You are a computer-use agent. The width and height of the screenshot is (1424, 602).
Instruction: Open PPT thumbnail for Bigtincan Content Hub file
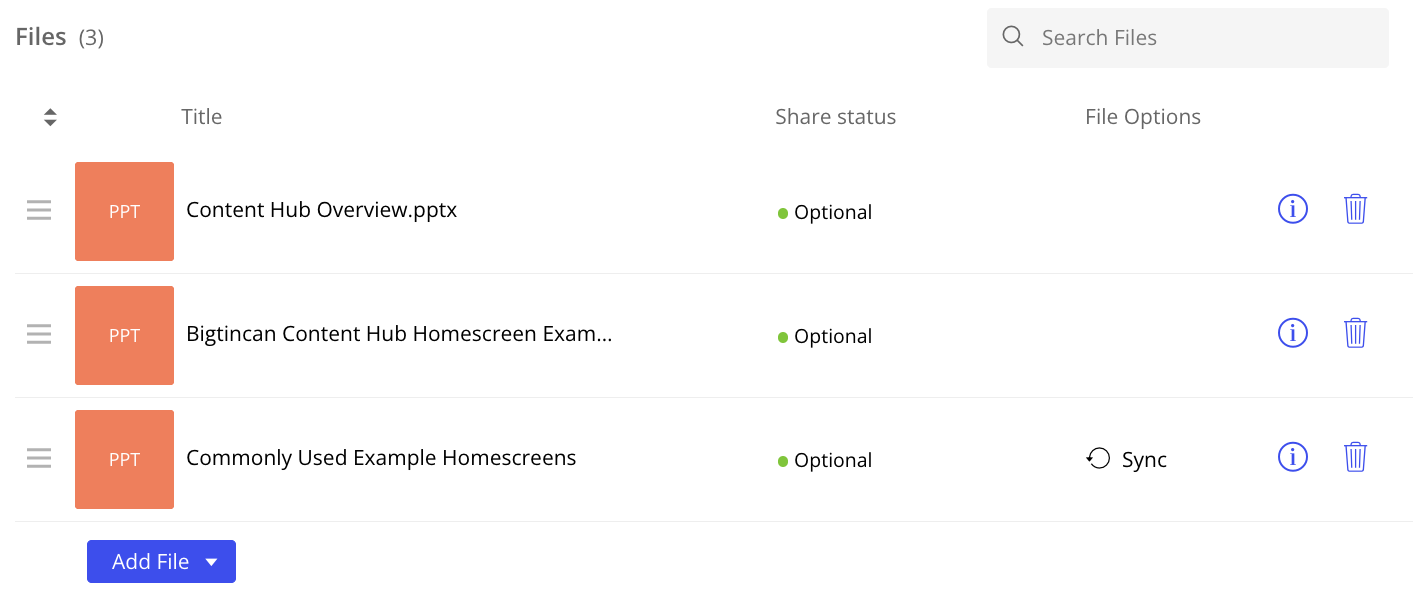(x=124, y=335)
